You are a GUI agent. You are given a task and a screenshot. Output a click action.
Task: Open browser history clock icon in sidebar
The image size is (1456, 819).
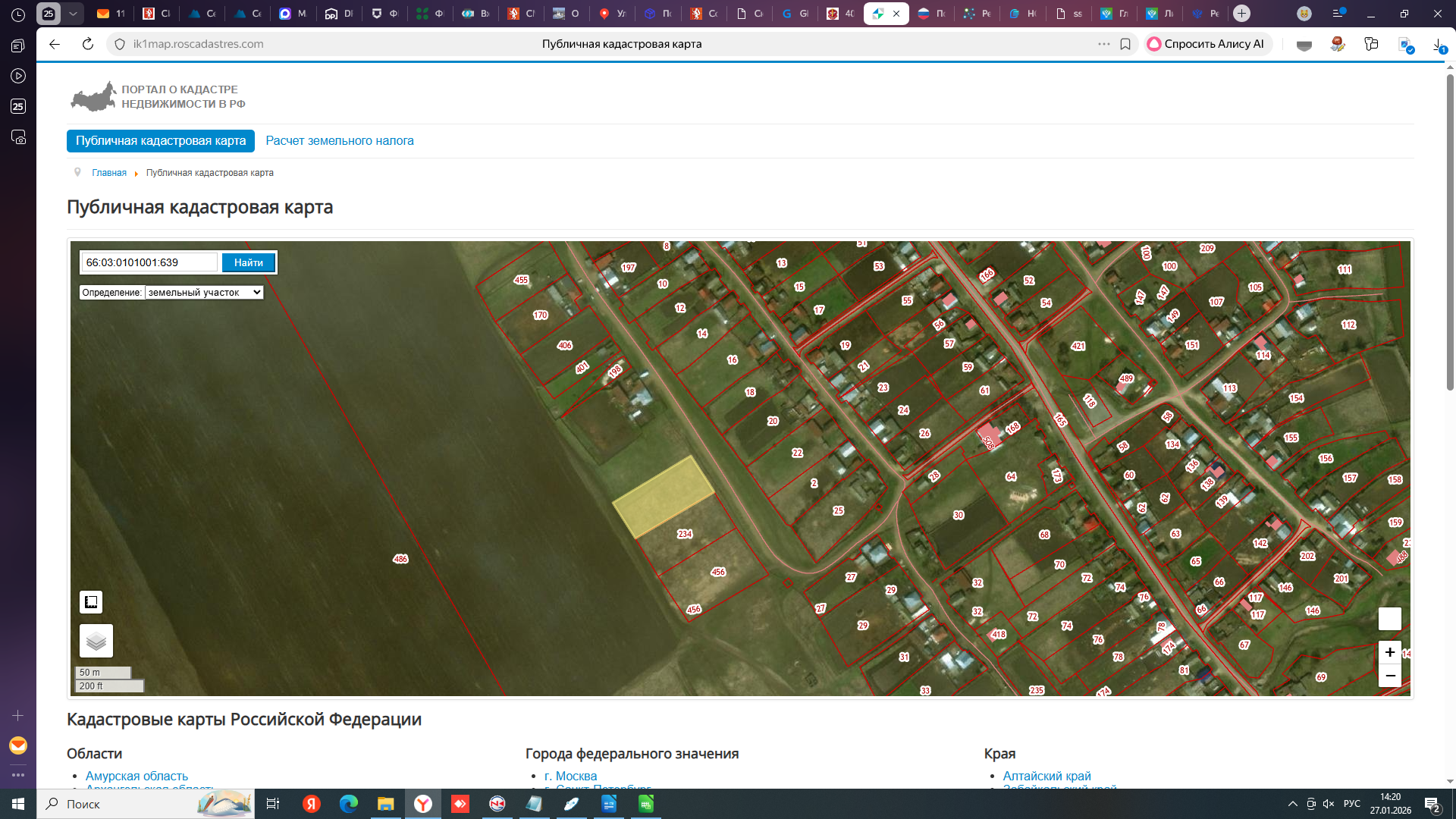(18, 14)
